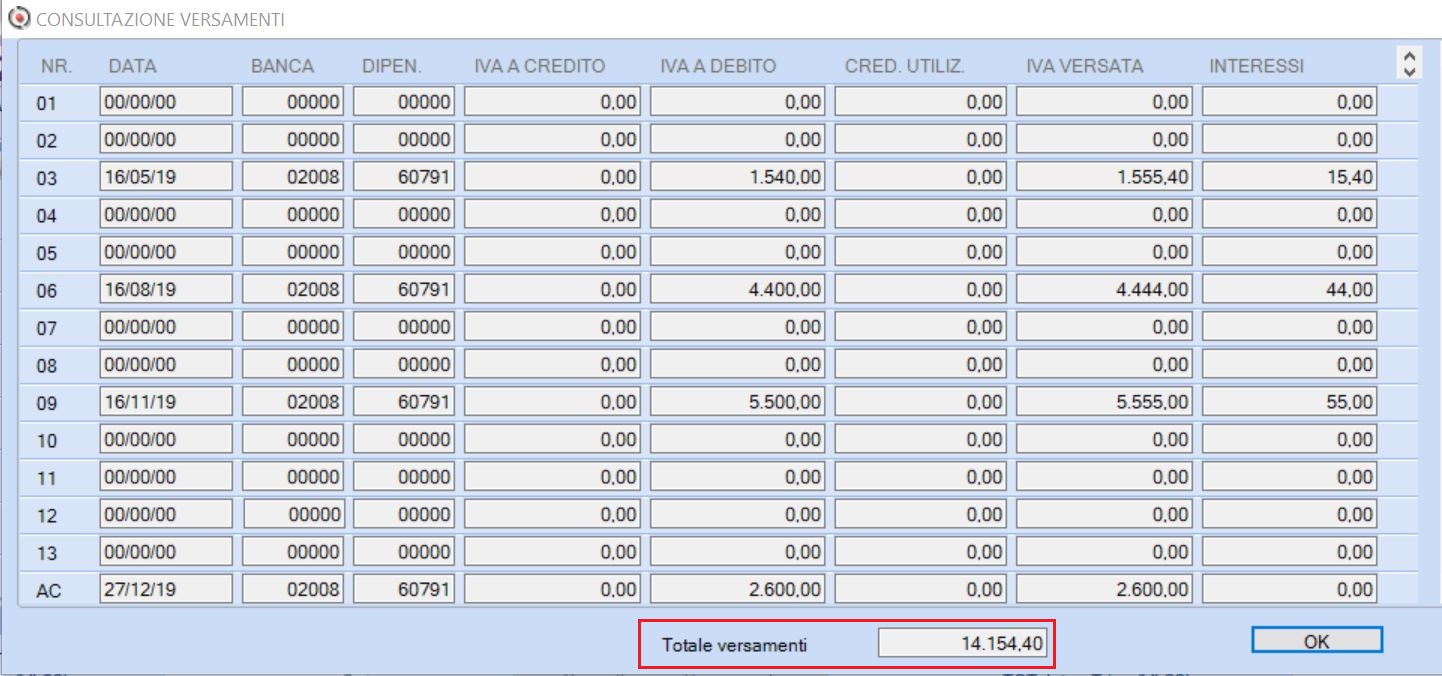Select the Totale versamenti field showing 14.154,40
Image resolution: width=1442 pixels, height=676 pixels.
tap(962, 645)
